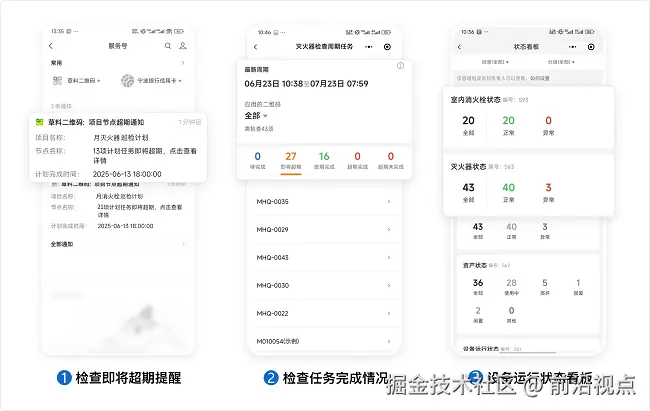
Task: Tap back arrow on 服务号 screen
Action: coord(51,46)
